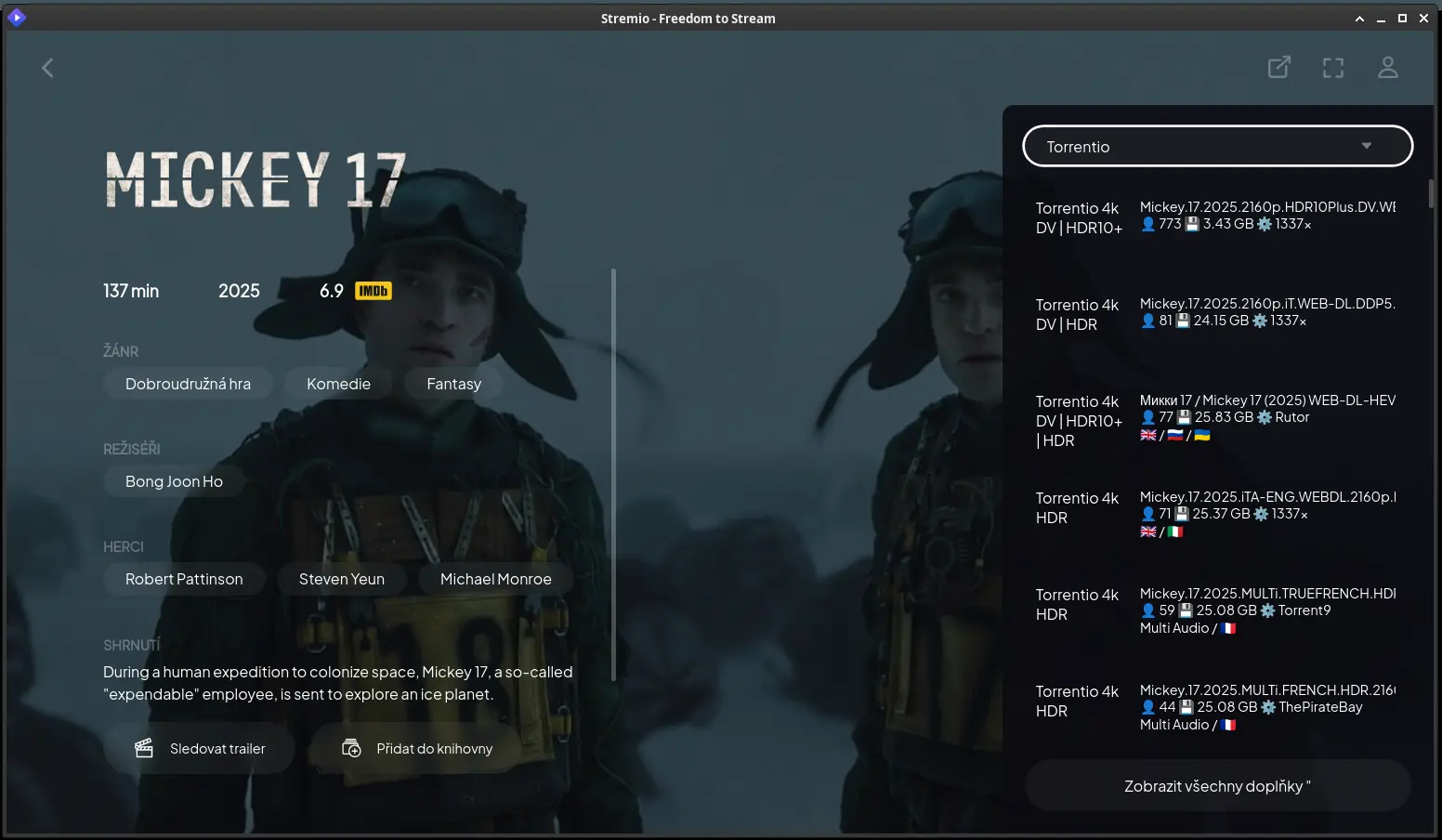The image size is (1442, 840).
Task: Click Zobrazit všechny doplňky button
Action: pyautogui.click(x=1217, y=786)
